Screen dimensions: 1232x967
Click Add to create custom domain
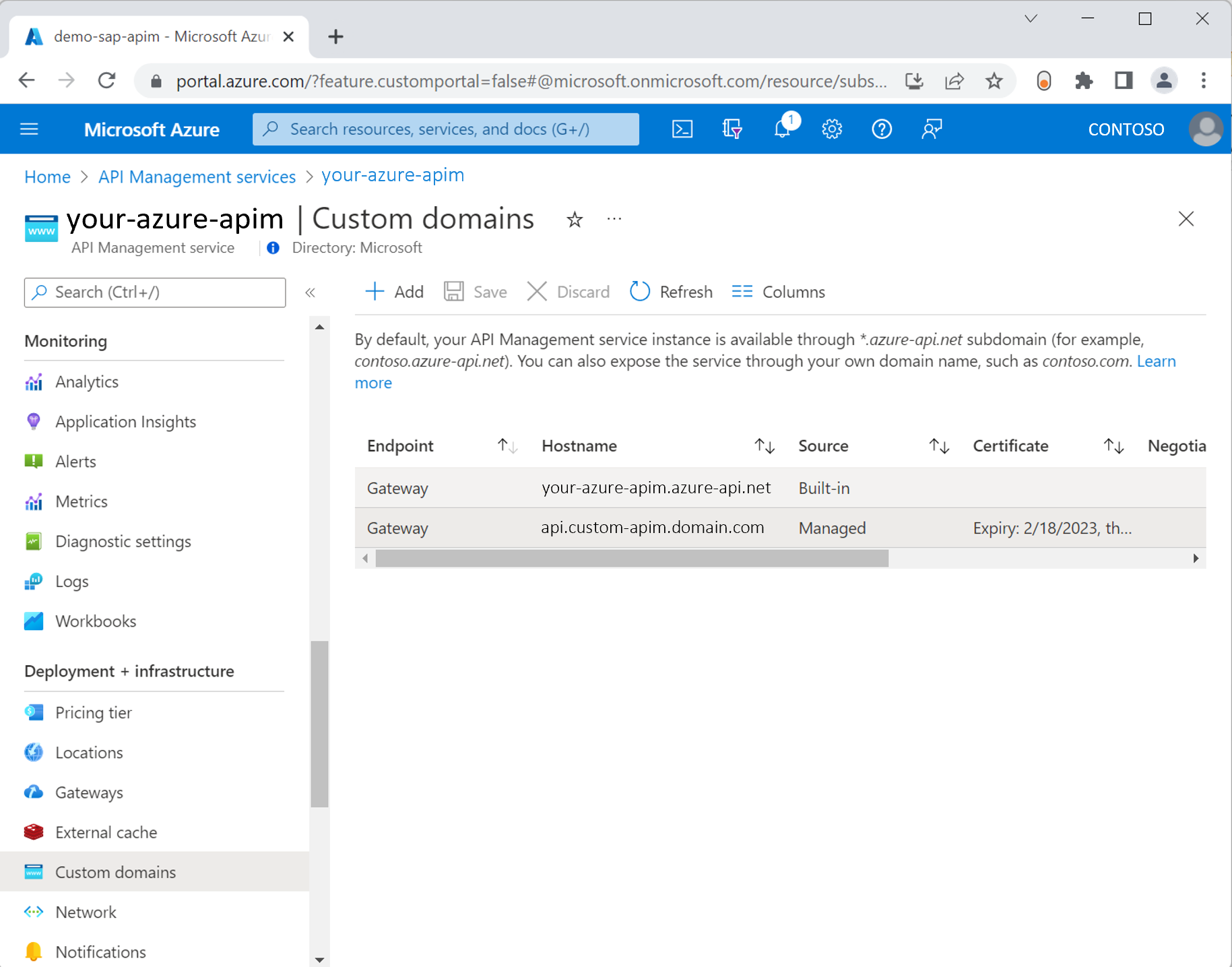tap(394, 292)
